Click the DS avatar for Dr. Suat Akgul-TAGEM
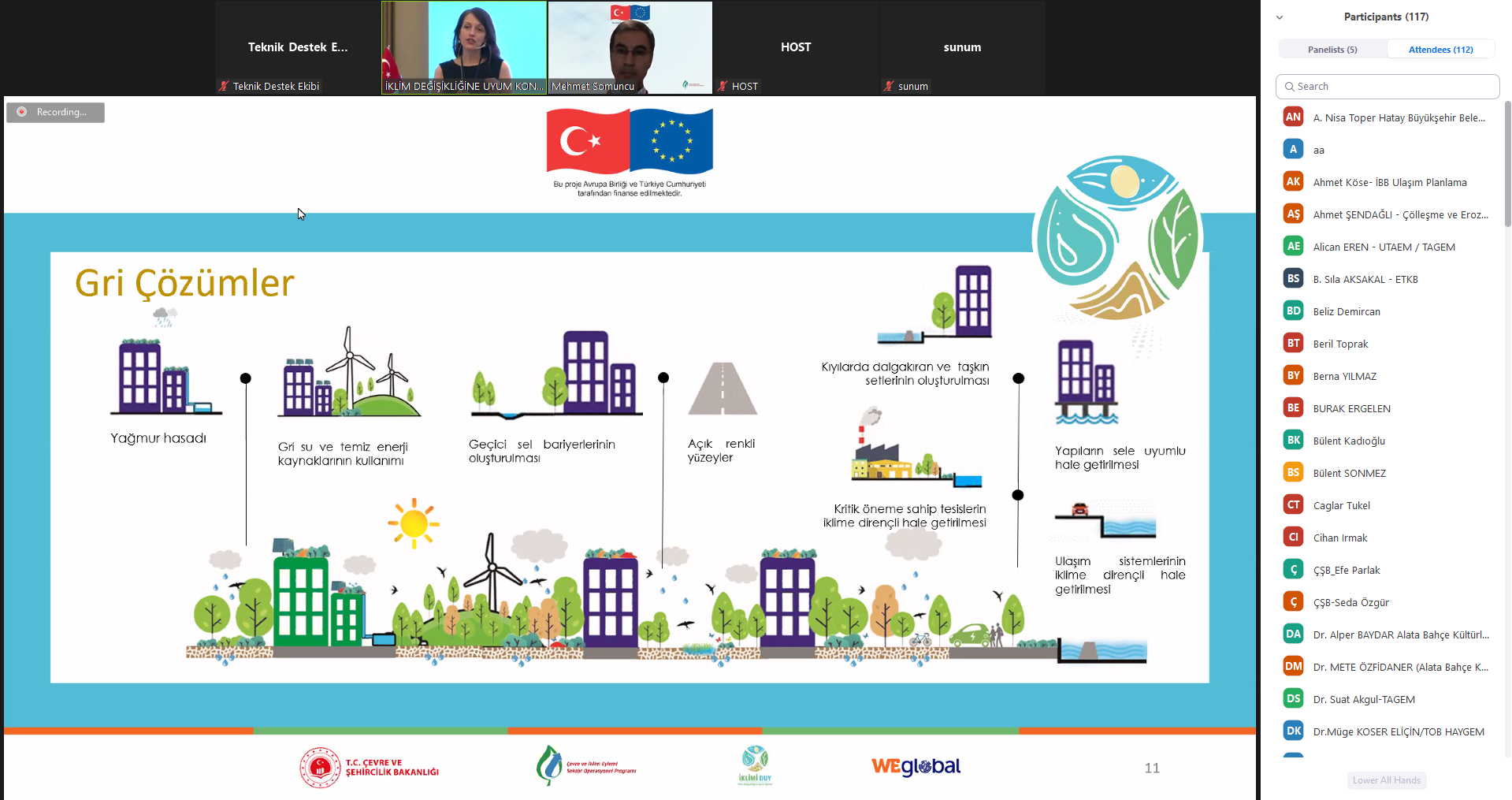The width and height of the screenshot is (1512, 800). tap(1293, 699)
